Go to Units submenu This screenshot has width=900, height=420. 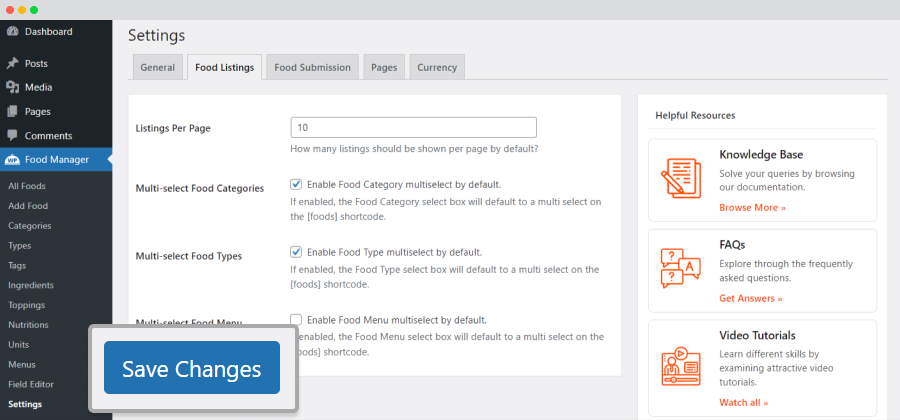click(18, 345)
